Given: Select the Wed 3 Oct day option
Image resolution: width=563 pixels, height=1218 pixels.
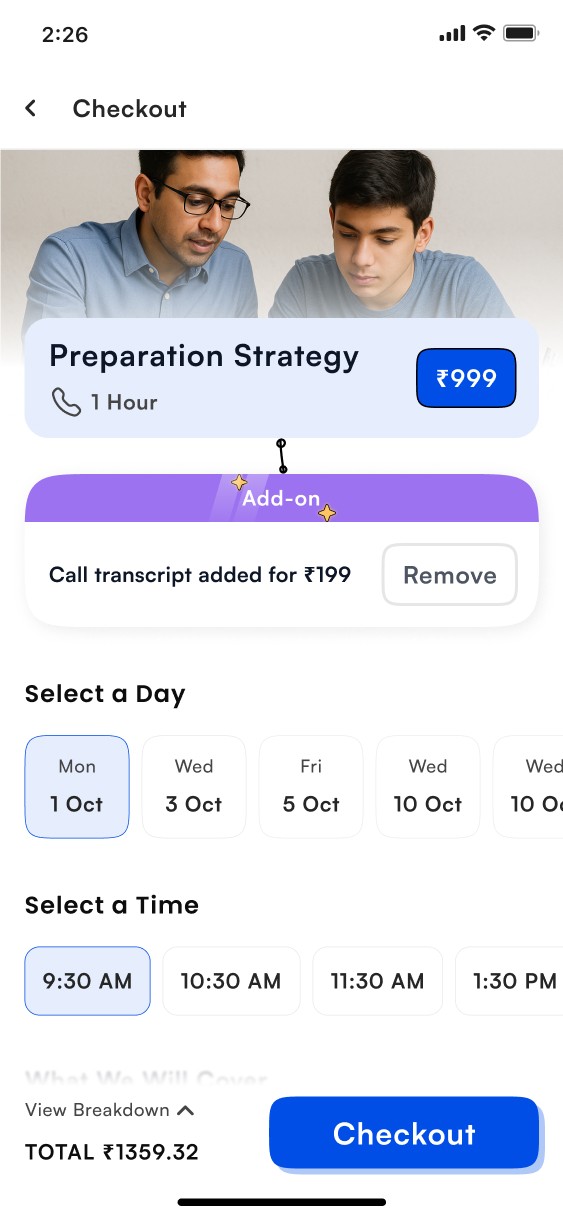Looking at the screenshot, I should 194,786.
